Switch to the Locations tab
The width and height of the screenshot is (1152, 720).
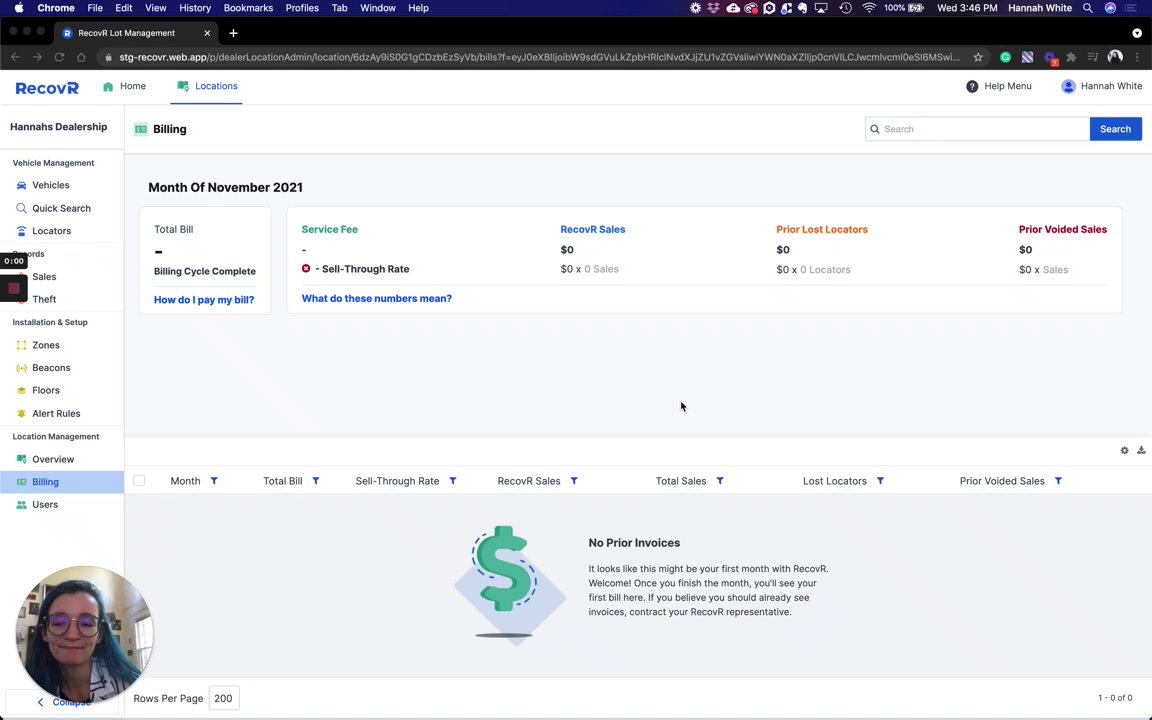pos(206,86)
